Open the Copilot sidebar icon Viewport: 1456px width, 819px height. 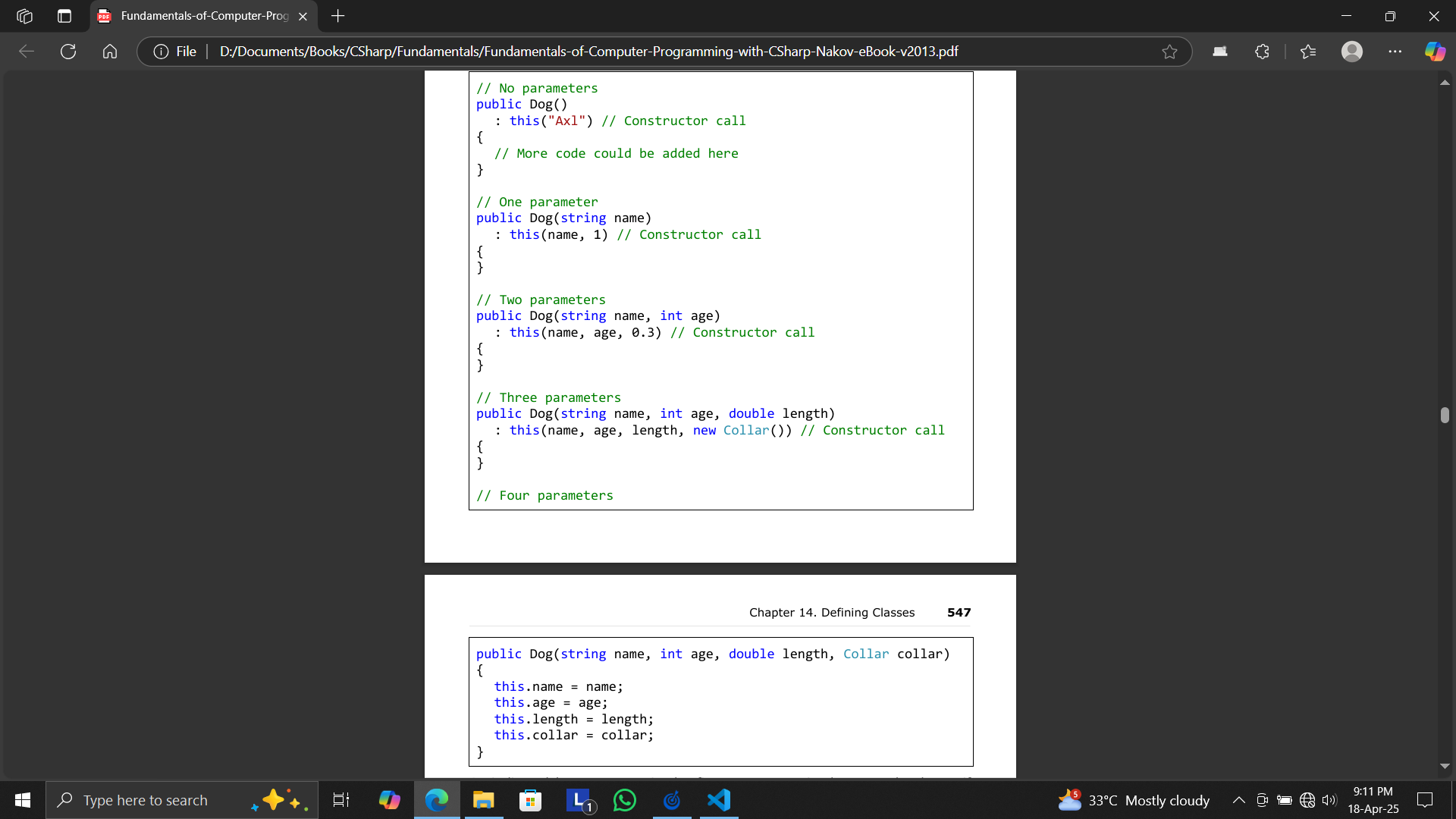tap(1435, 52)
